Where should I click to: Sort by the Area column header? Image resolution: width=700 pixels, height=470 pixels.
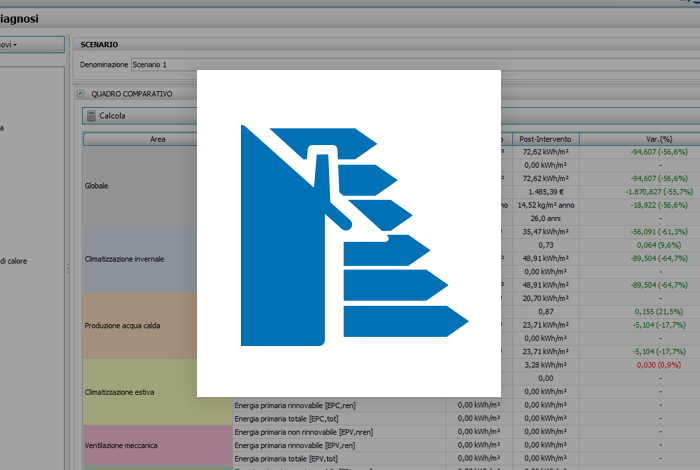[x=157, y=139]
